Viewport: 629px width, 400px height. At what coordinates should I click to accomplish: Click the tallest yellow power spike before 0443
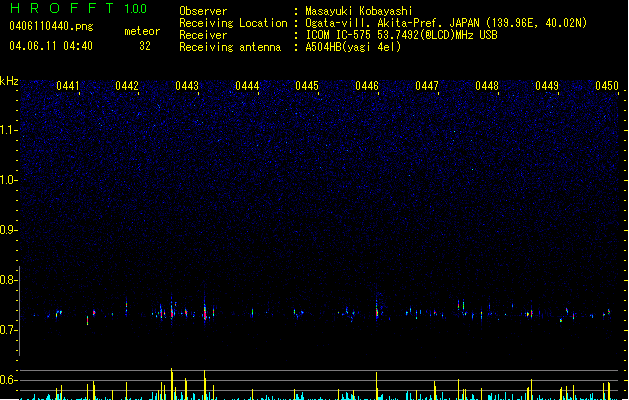(172, 384)
